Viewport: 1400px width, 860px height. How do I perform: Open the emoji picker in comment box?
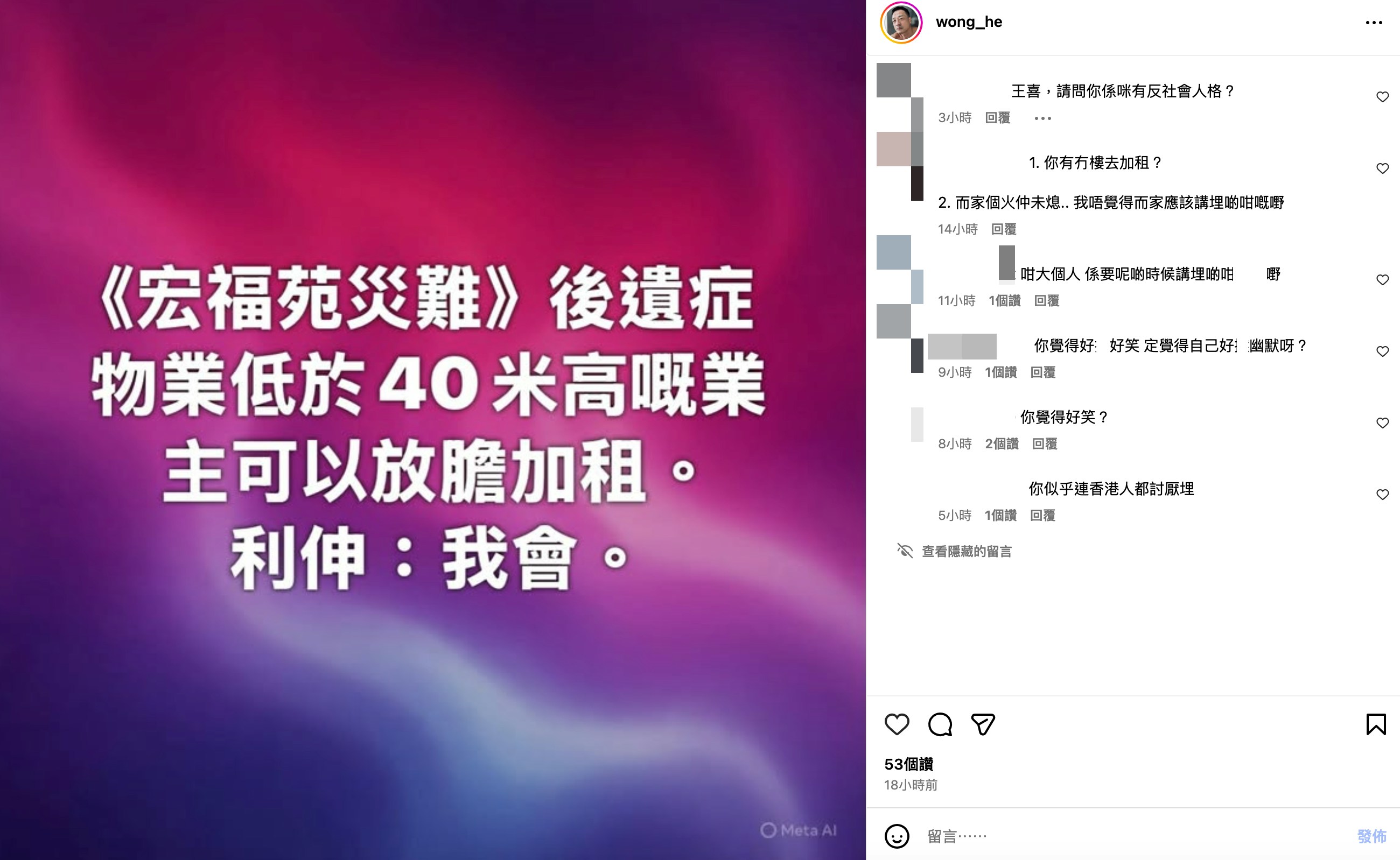pos(897,836)
